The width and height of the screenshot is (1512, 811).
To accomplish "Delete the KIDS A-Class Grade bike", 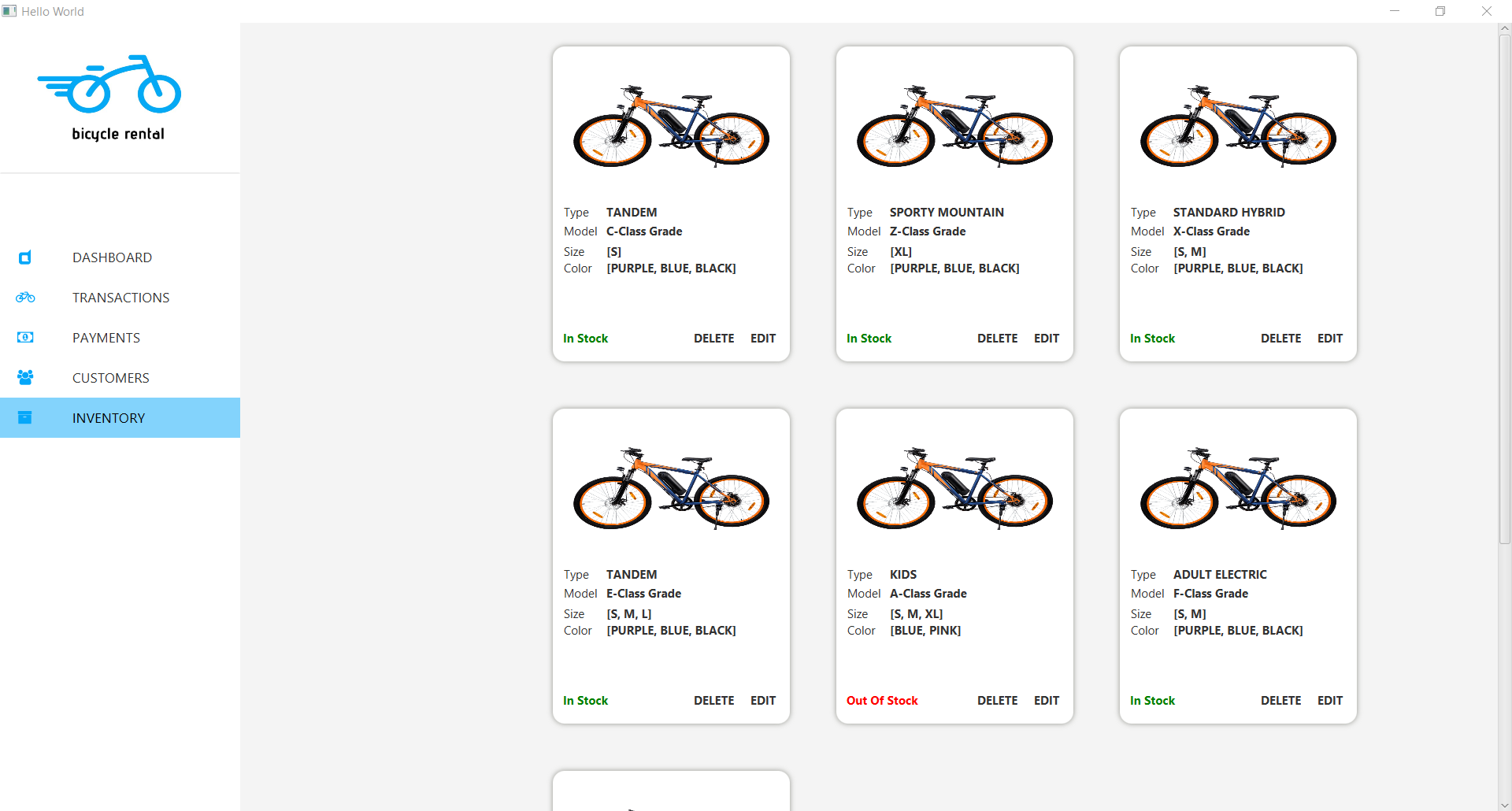I will click(x=998, y=701).
